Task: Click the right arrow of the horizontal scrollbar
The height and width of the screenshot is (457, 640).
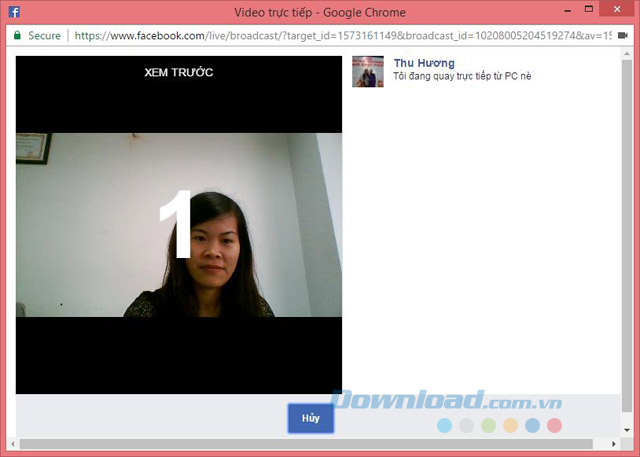Action: [x=613, y=443]
